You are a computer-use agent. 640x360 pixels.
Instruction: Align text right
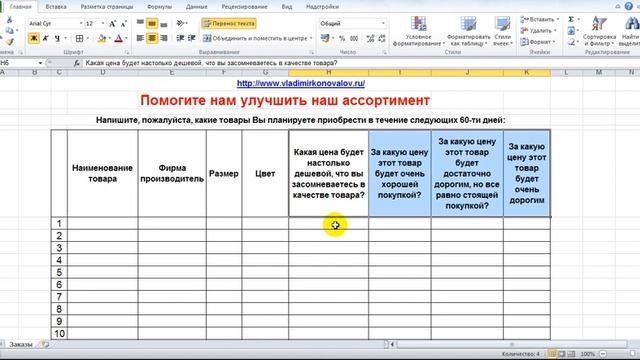tap(164, 38)
